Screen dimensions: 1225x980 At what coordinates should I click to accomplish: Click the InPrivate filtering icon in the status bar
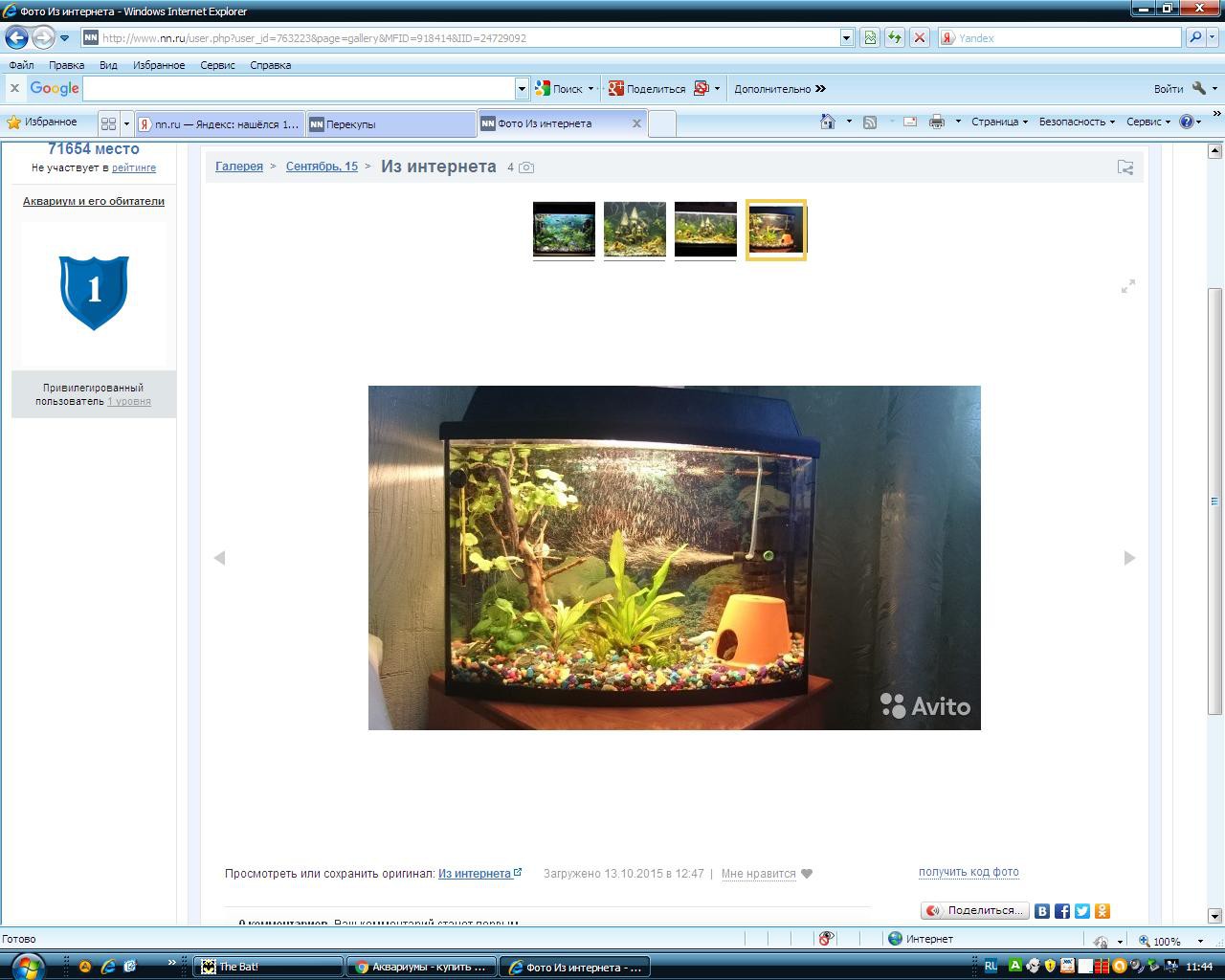click(x=826, y=939)
